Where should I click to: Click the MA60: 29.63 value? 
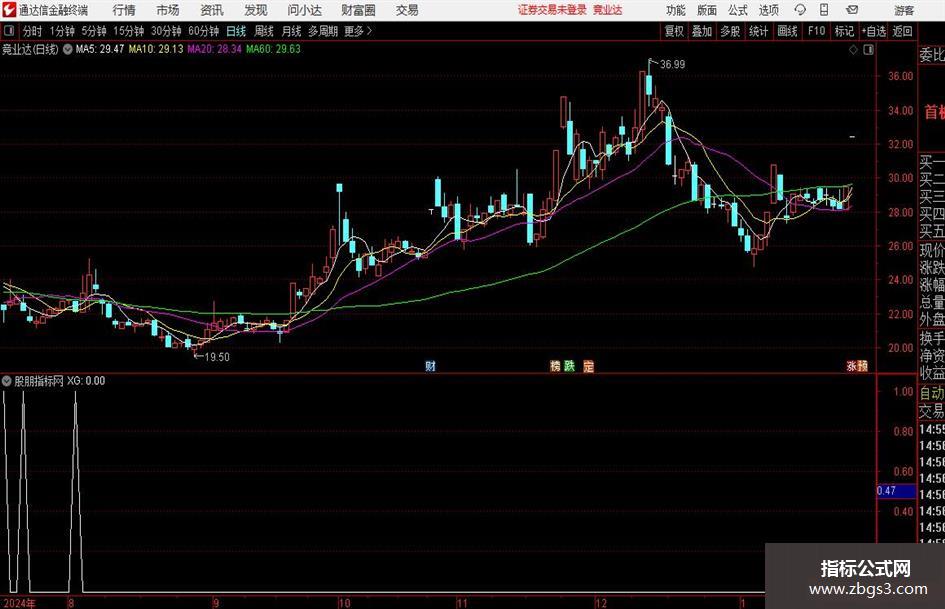coord(273,49)
